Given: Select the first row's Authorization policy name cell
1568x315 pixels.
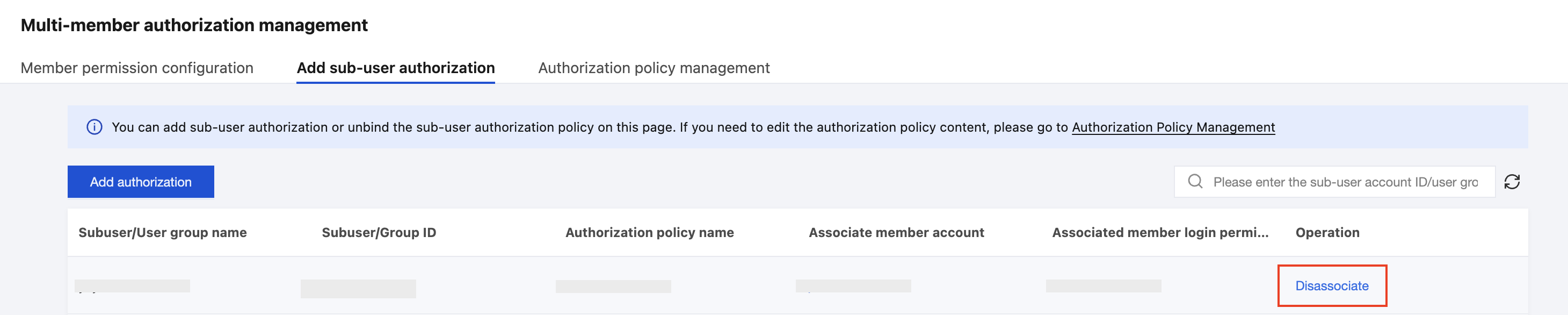Looking at the screenshot, I should point(613,287).
